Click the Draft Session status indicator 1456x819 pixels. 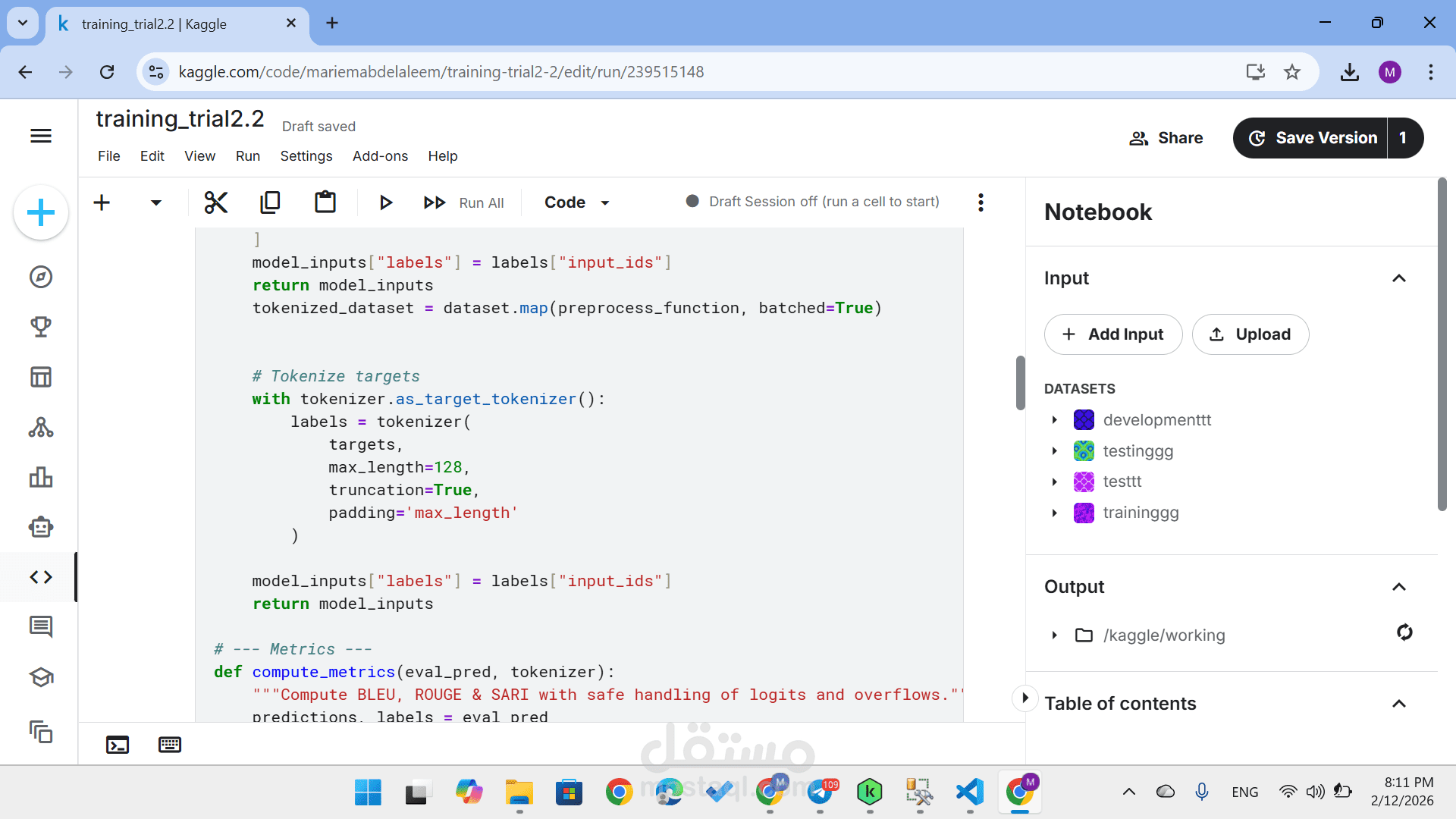point(813,202)
